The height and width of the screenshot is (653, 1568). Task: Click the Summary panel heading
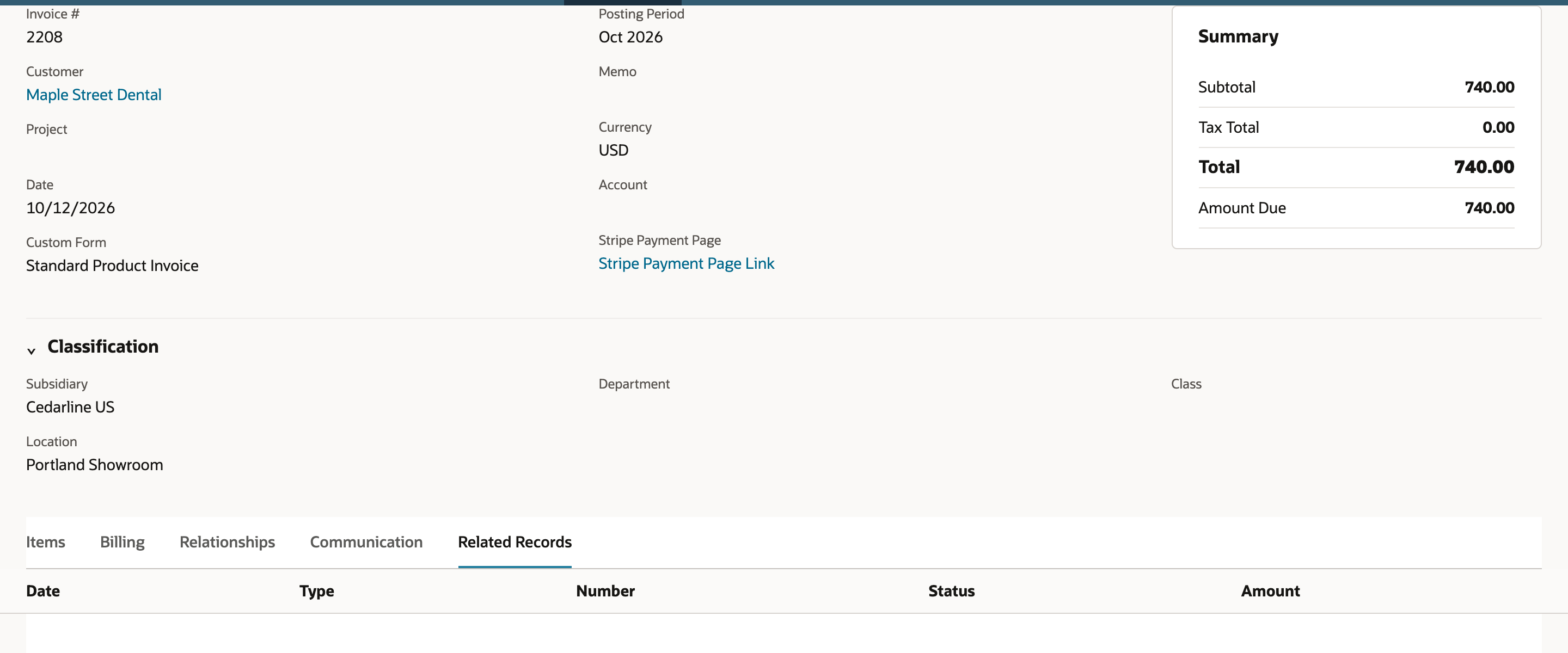coord(1238,36)
